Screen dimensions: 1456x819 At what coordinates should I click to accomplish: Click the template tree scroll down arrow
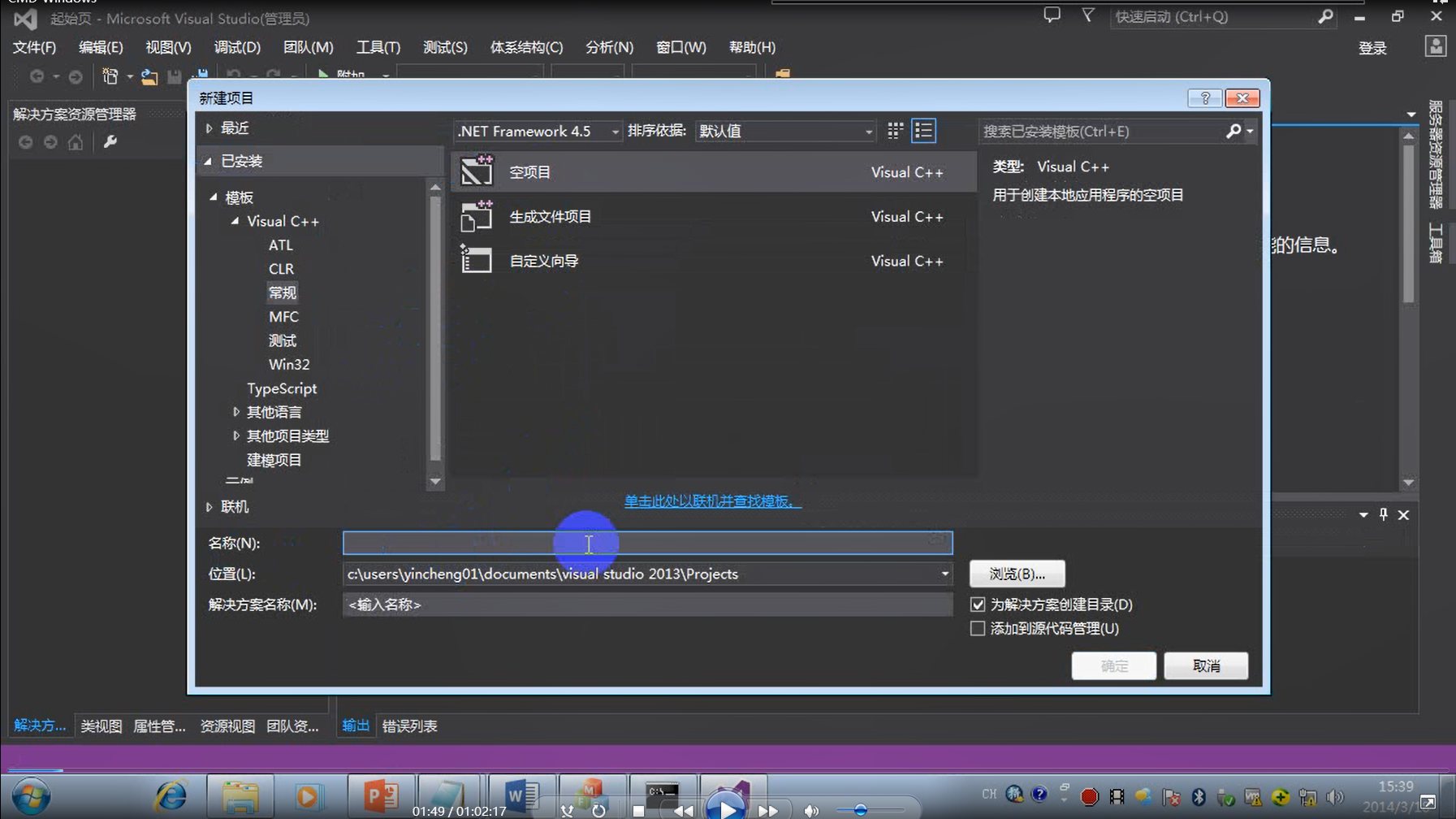pos(435,481)
